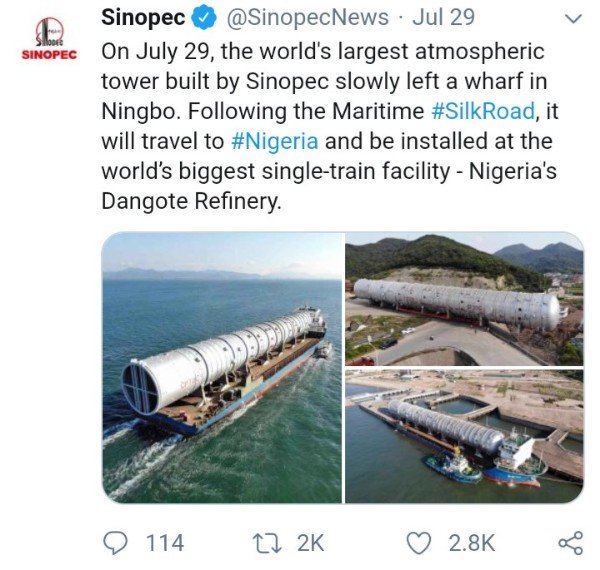The height and width of the screenshot is (570, 600).
Task: Click the tweet body text to expand
Action: pyautogui.click(x=330, y=126)
